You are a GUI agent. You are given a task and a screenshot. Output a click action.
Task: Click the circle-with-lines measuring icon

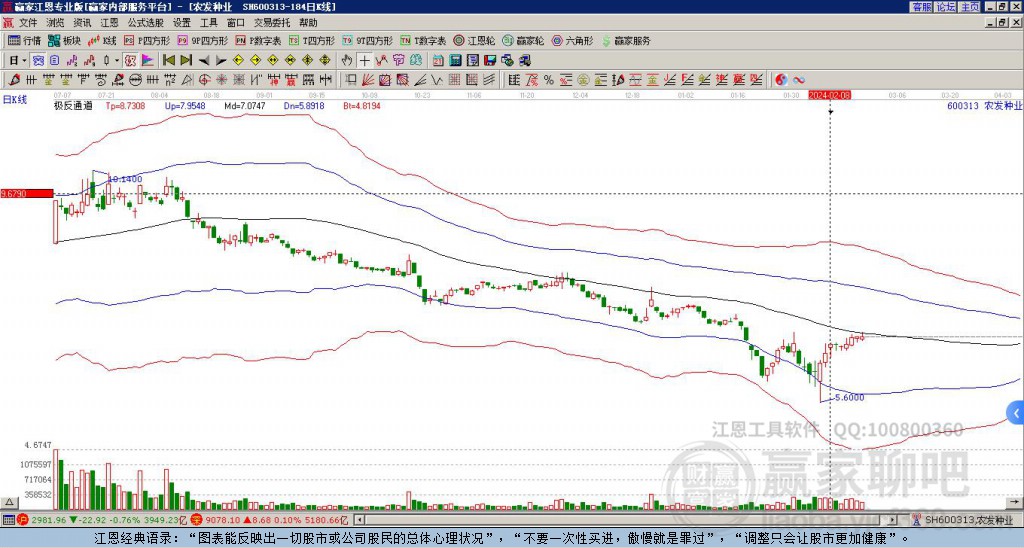click(135, 80)
